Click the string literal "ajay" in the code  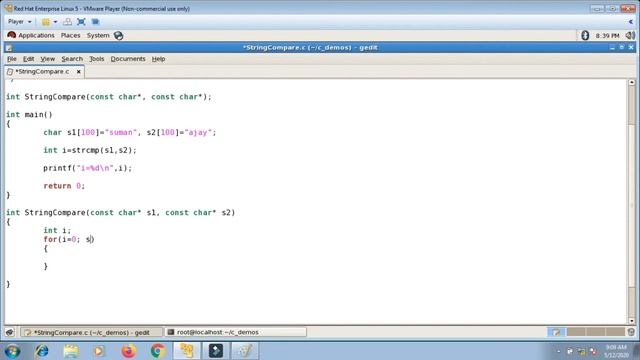coord(198,133)
